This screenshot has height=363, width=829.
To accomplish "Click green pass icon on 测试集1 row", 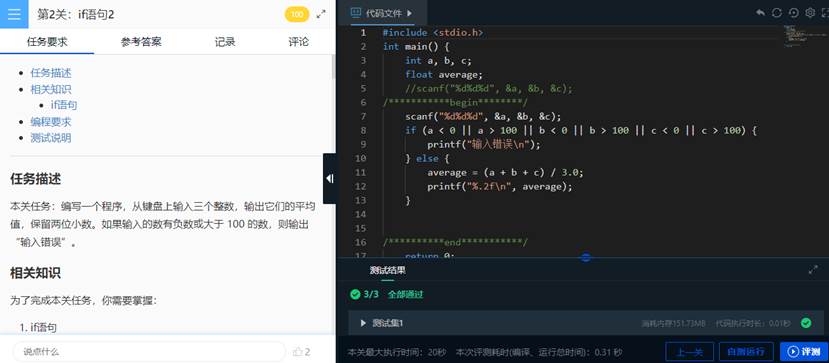I will (806, 323).
